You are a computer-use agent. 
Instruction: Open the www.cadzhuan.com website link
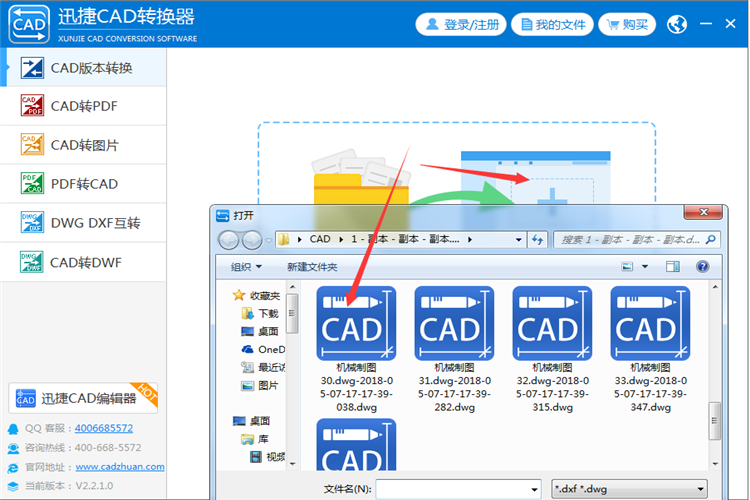[120, 467]
